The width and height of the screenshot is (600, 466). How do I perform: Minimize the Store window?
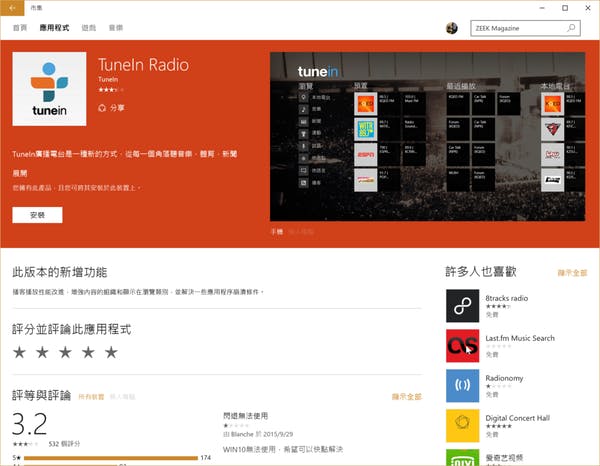coord(542,8)
